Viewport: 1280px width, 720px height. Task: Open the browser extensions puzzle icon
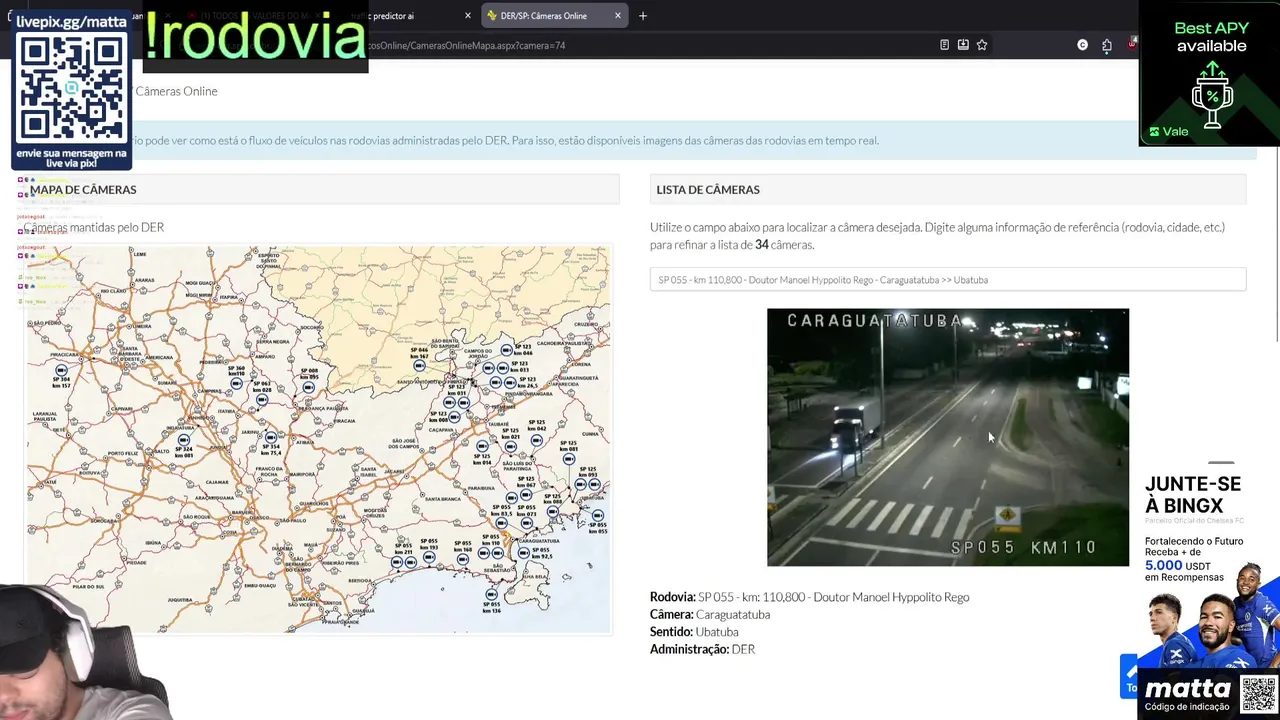pos(1107,45)
